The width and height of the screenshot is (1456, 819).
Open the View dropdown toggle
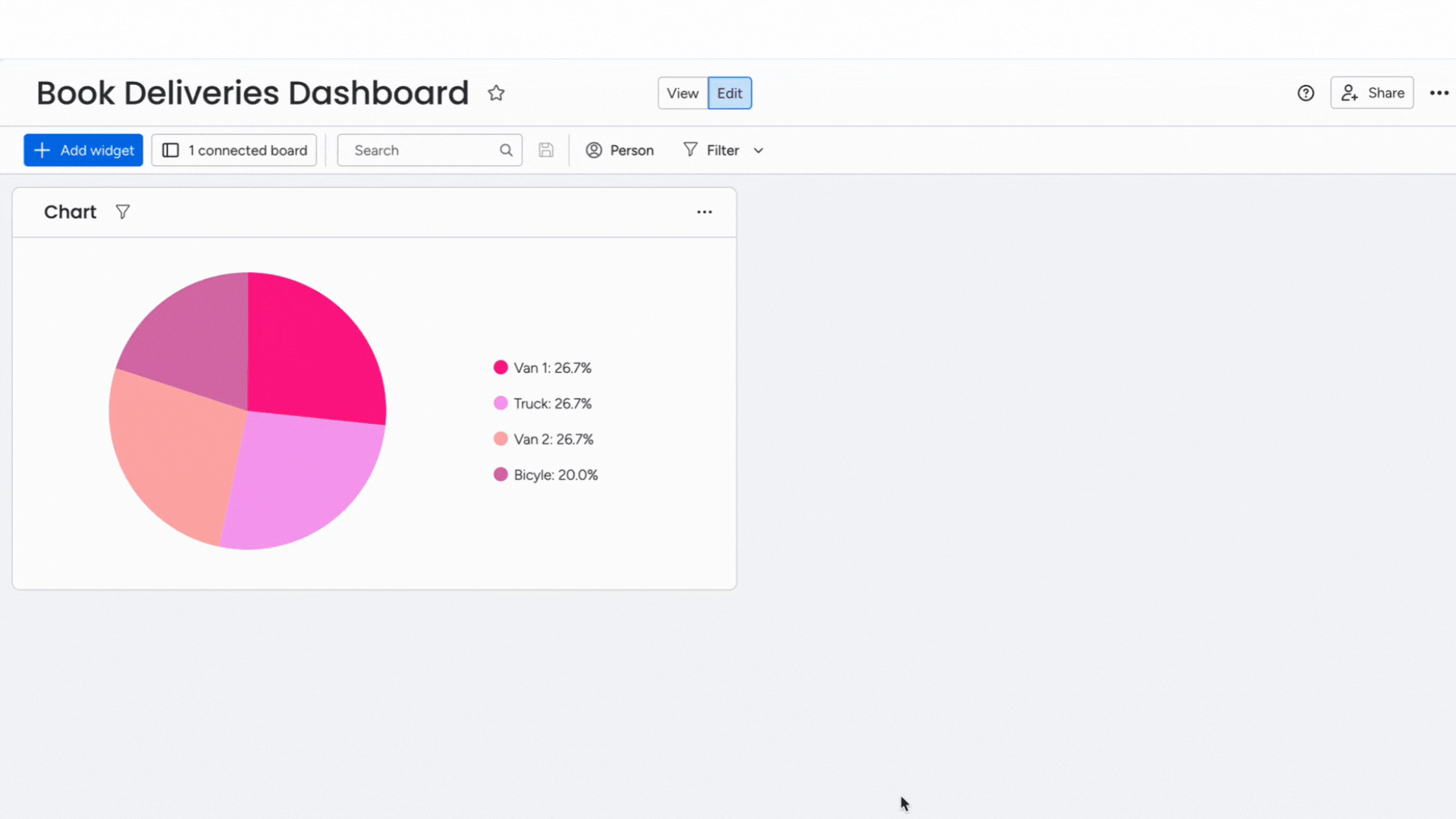683,92
